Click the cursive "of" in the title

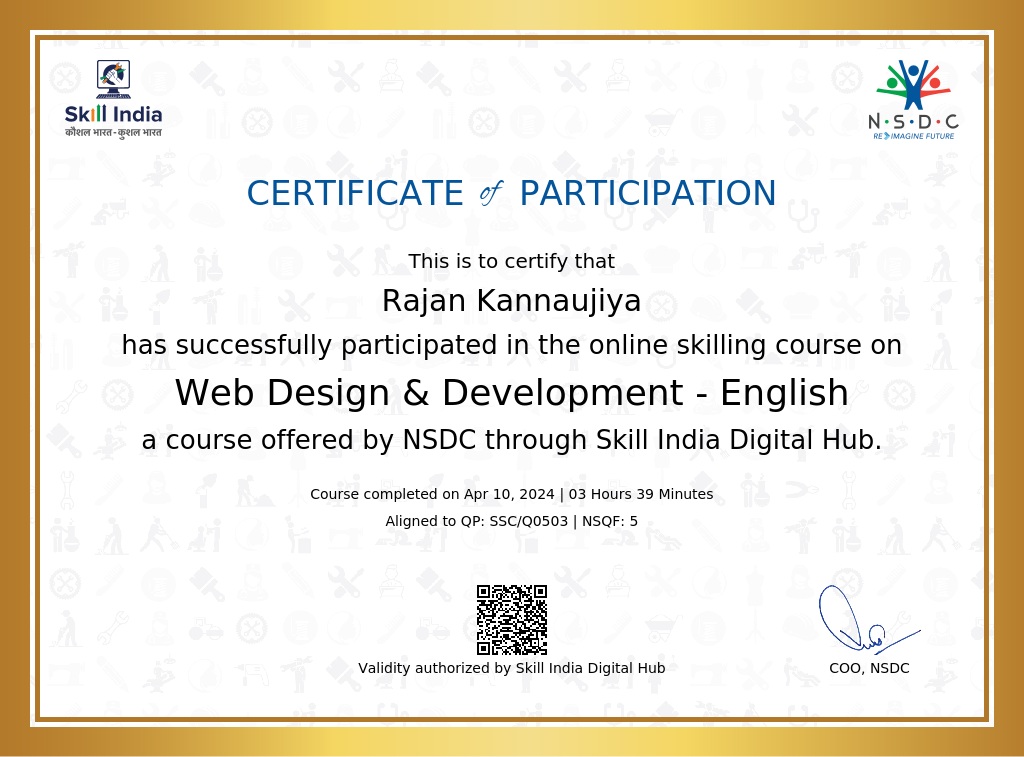[x=491, y=193]
